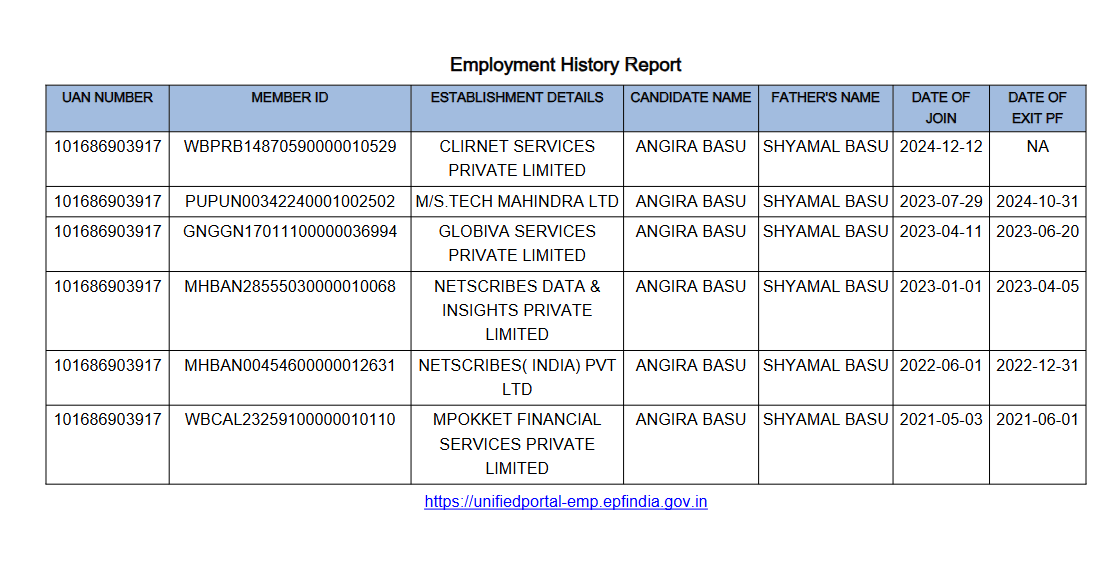Viewport: 1110px width, 582px height.
Task: Click join date 2022-06-01
Action: tap(941, 366)
